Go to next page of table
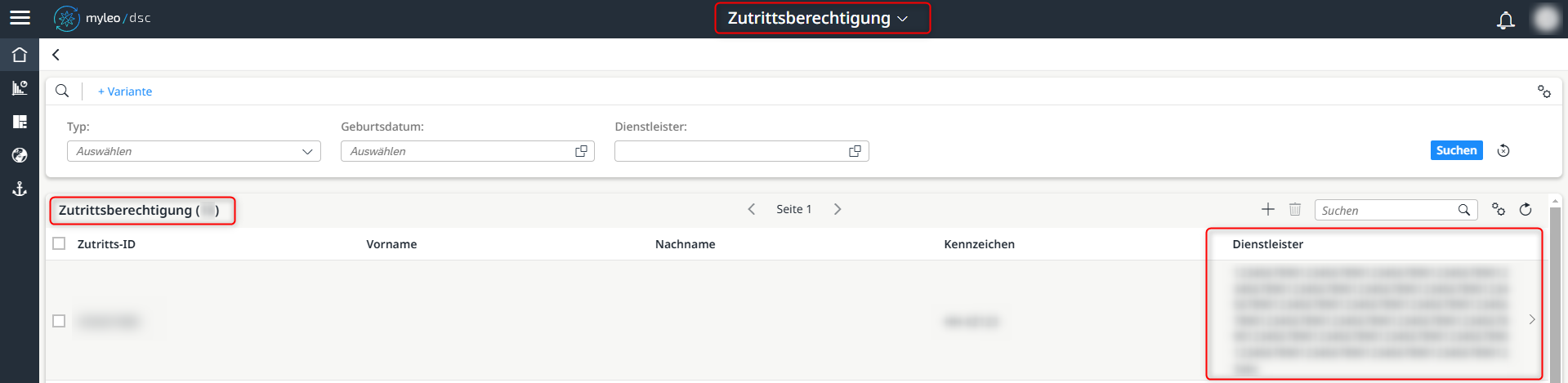The height and width of the screenshot is (383, 1568). pos(838,209)
